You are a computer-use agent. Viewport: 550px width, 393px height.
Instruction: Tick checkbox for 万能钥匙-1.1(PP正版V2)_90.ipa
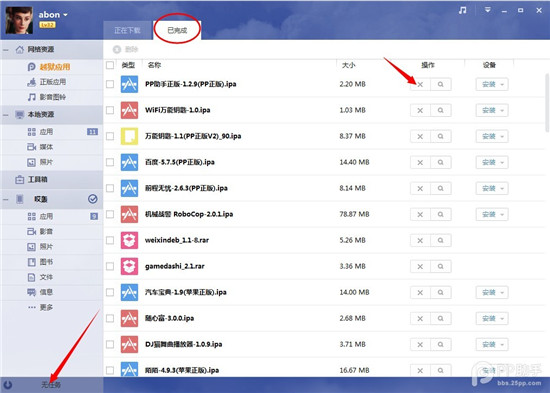[110, 136]
